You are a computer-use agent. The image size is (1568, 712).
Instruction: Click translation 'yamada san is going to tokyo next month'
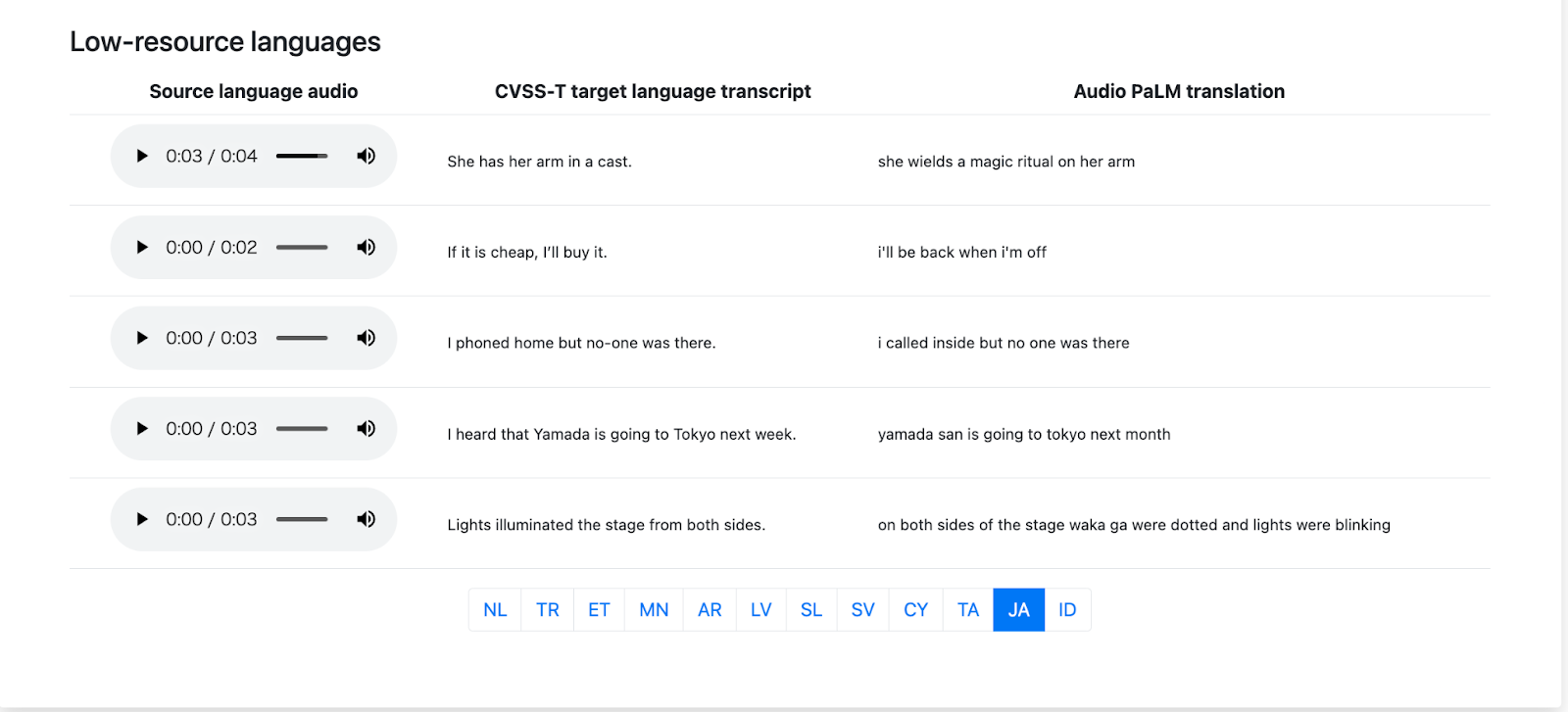[x=1024, y=434]
